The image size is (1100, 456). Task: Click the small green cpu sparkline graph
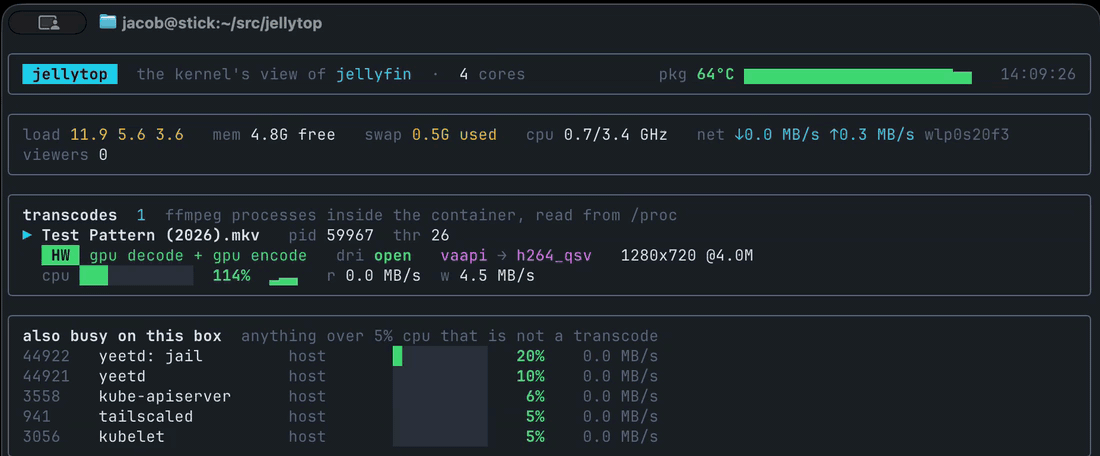[x=283, y=281]
